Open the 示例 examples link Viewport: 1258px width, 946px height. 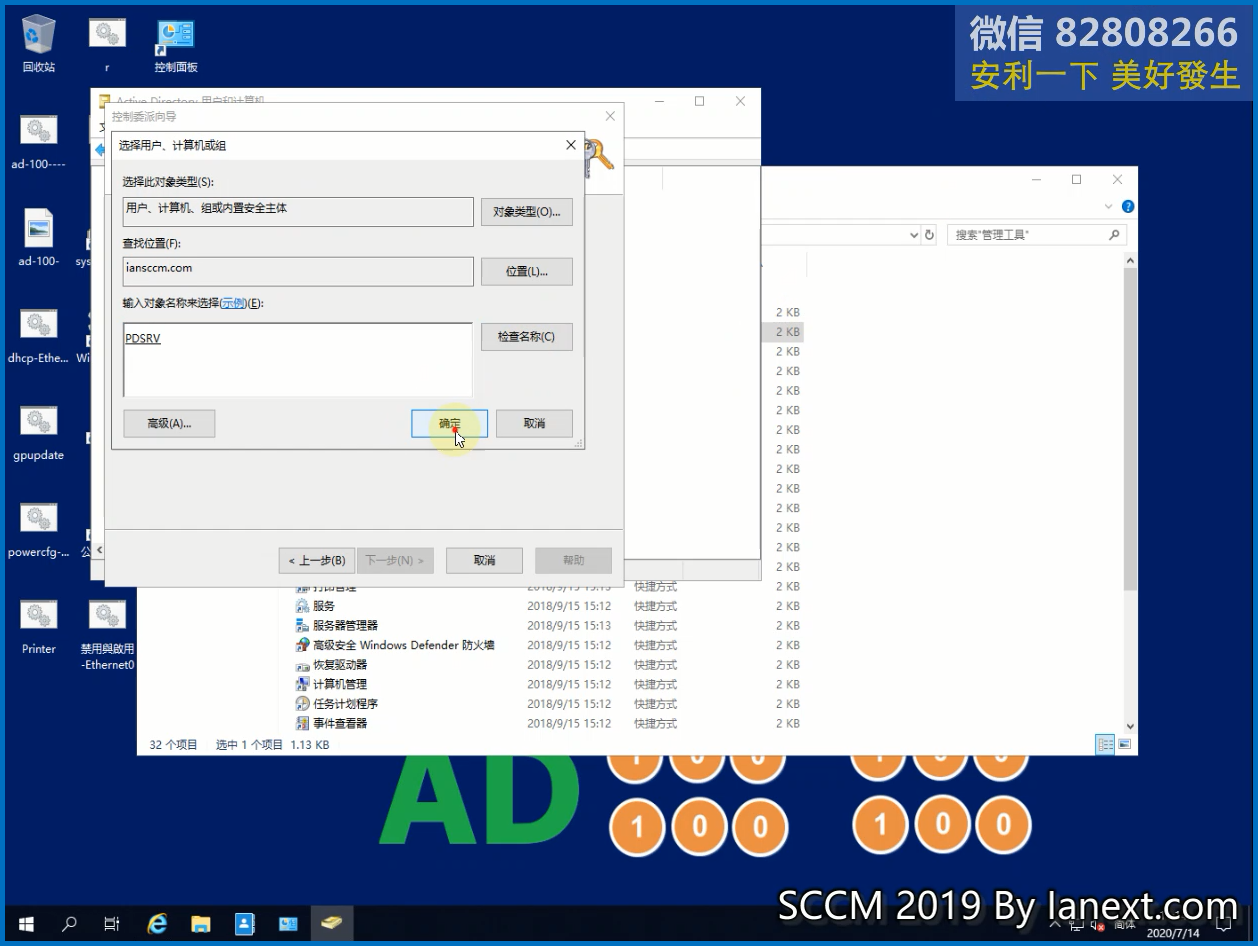point(233,303)
